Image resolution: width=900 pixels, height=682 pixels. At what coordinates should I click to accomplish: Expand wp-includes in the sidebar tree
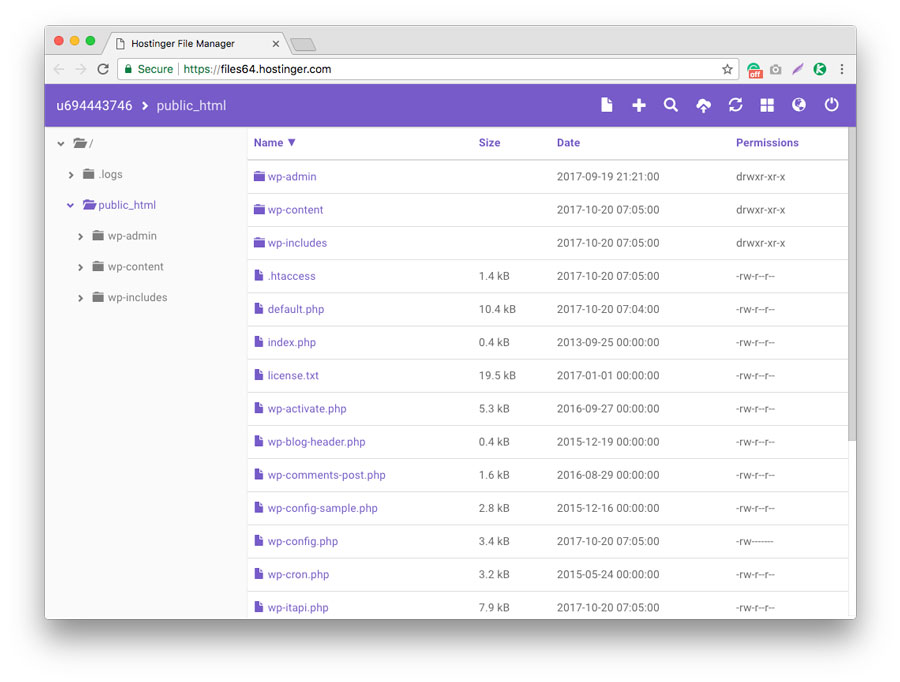pos(80,298)
